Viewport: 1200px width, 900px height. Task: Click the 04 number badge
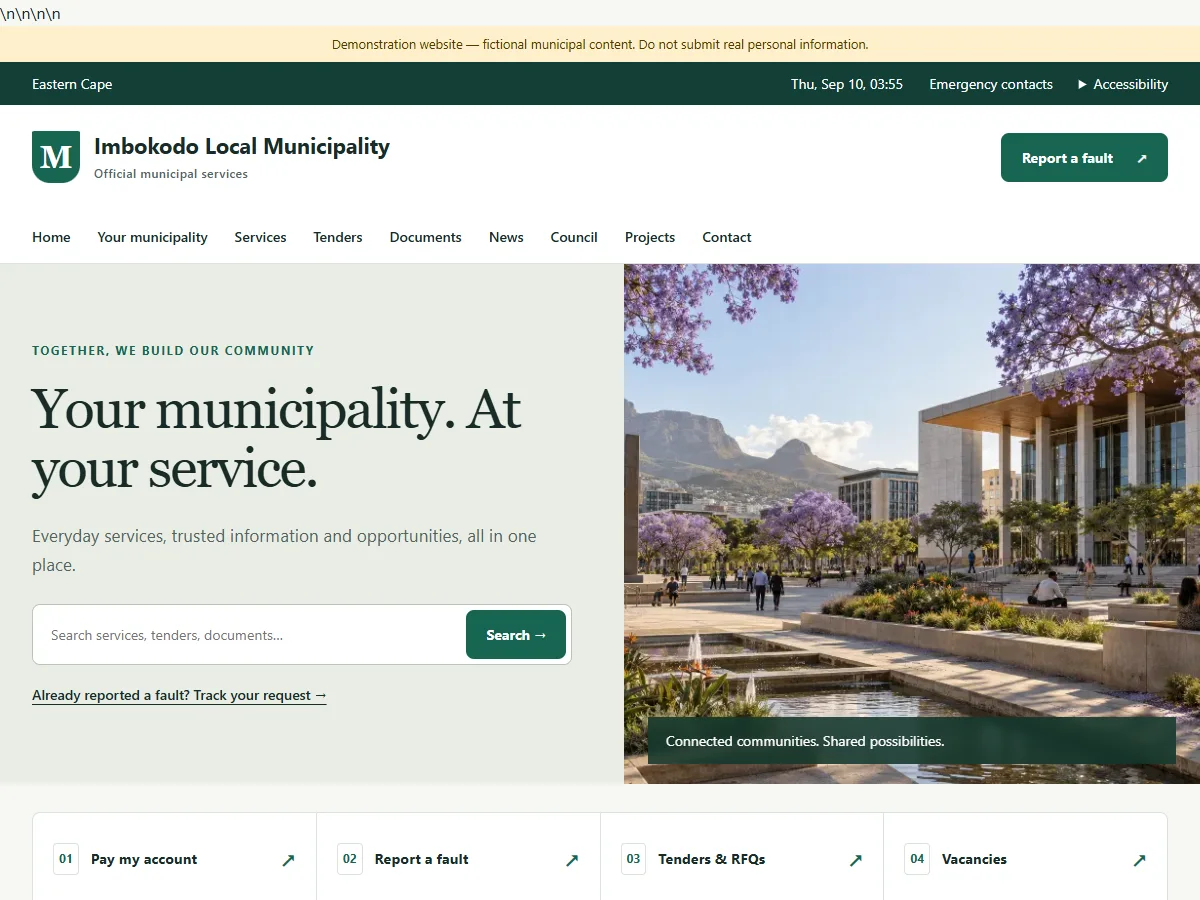coord(917,859)
